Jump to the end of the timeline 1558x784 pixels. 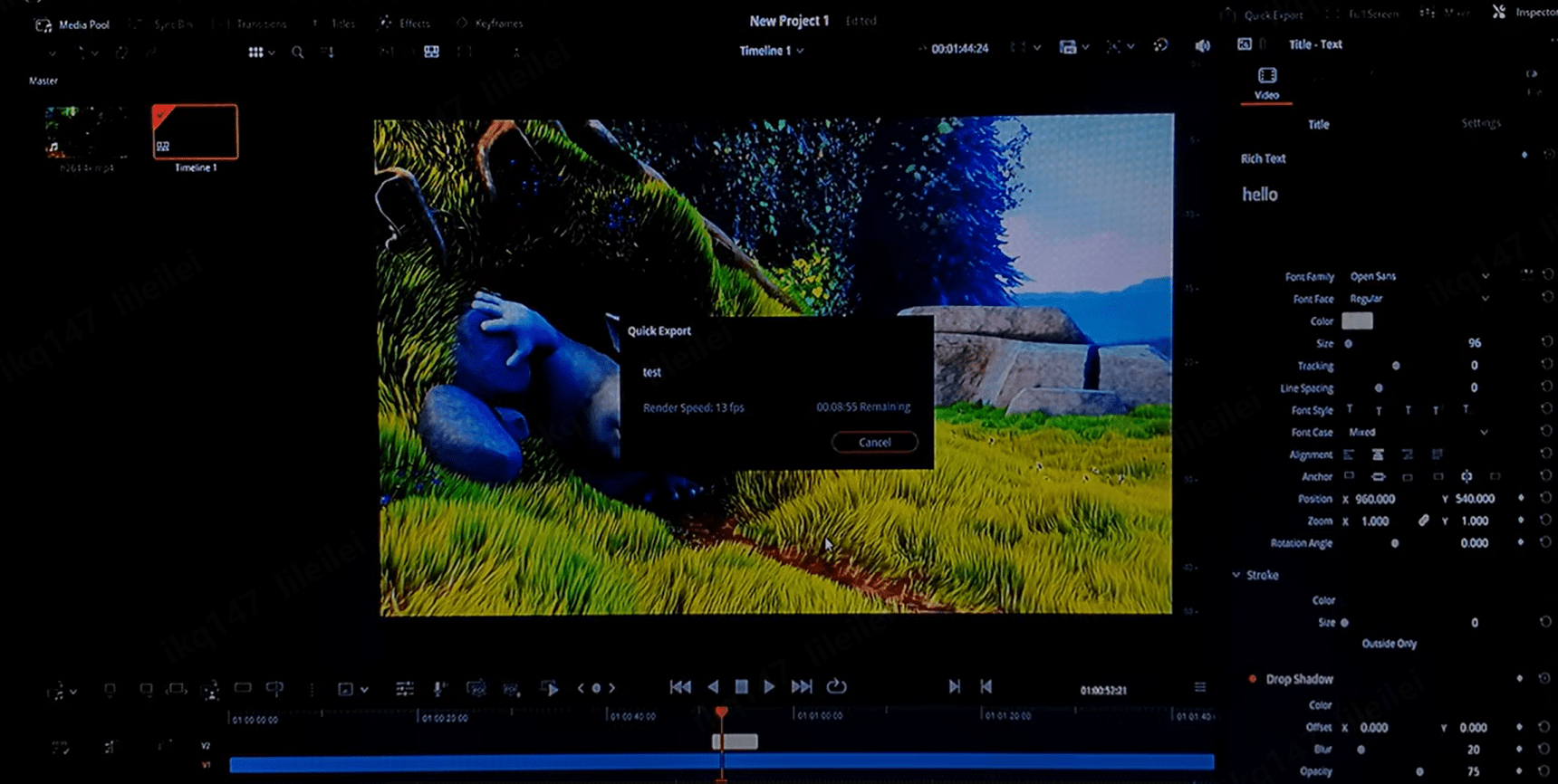coord(802,687)
